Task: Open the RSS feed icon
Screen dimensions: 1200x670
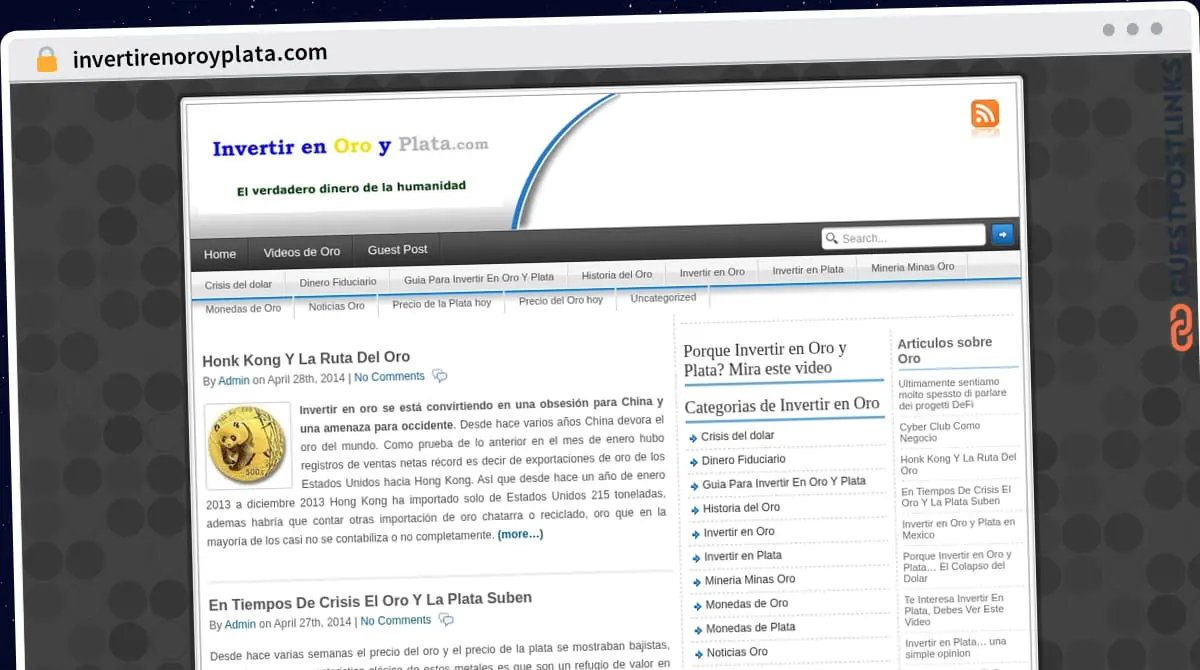Action: [984, 114]
